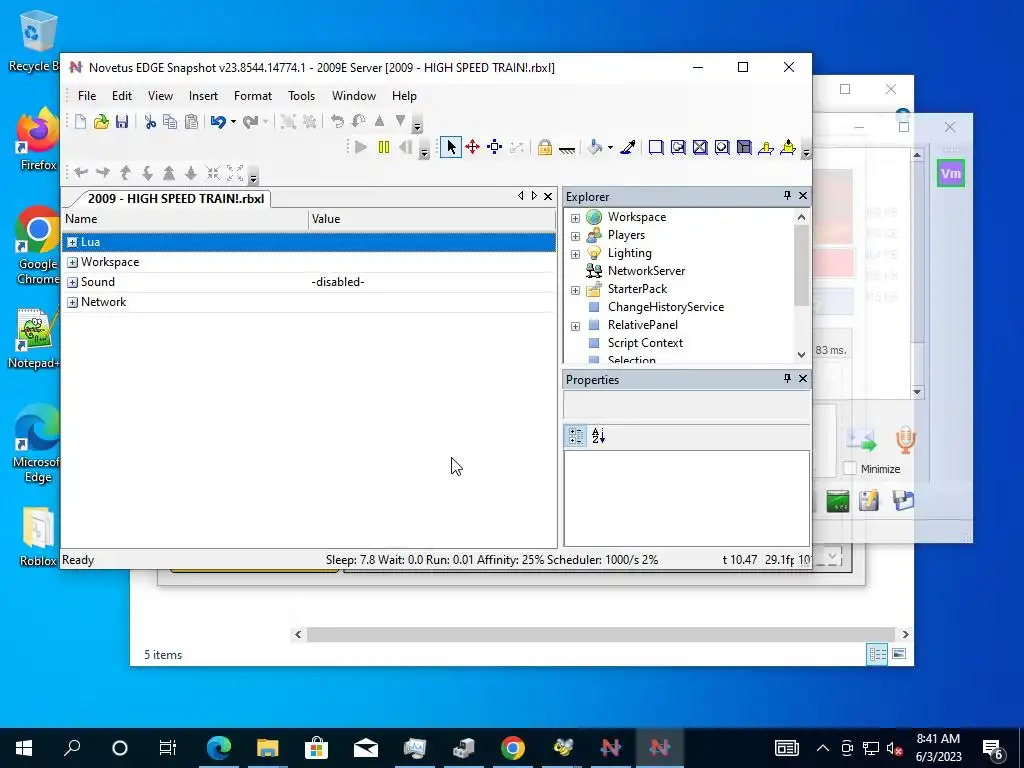This screenshot has height=768, width=1024.
Task: Open the Format menu
Action: [x=253, y=95]
